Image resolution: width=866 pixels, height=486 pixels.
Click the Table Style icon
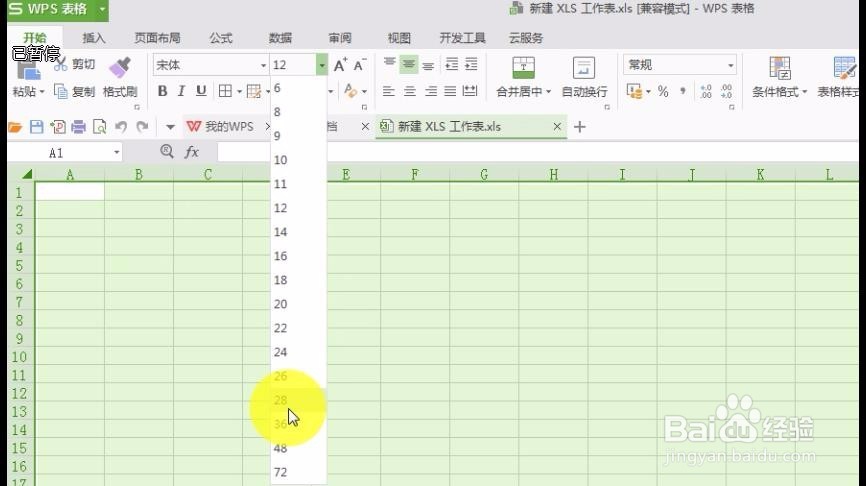click(x=845, y=68)
